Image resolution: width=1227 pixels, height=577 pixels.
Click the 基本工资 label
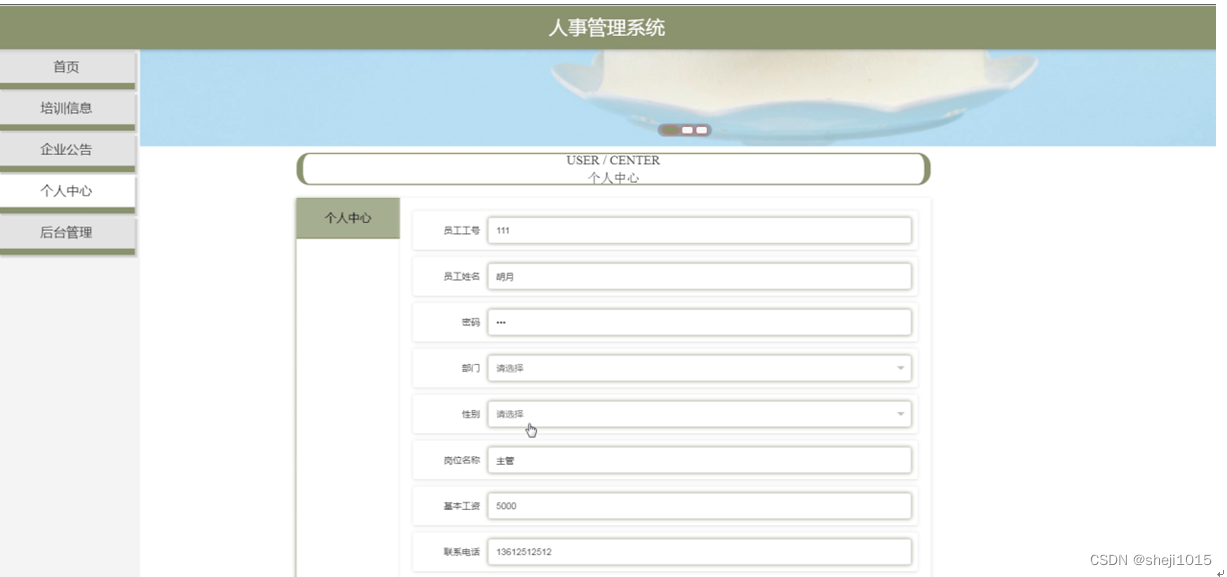click(x=462, y=506)
